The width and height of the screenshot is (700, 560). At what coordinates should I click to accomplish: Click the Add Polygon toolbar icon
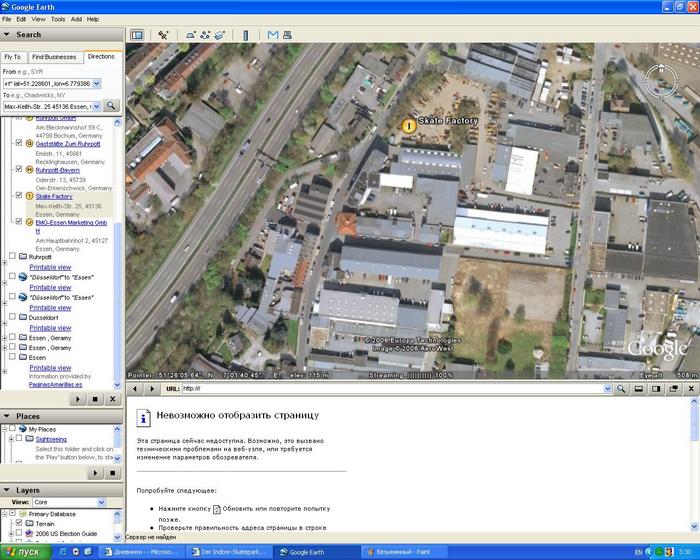pos(191,35)
